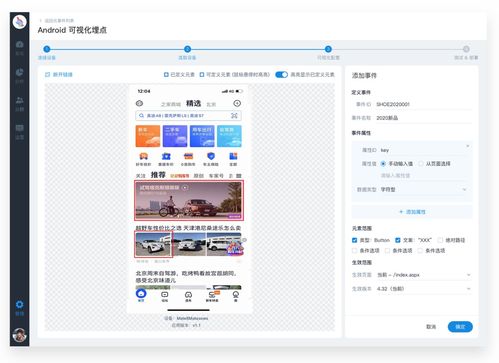Screen dimensions: 499x363
Task: Tap the car icon in phone bottom nav
Action: (188, 295)
